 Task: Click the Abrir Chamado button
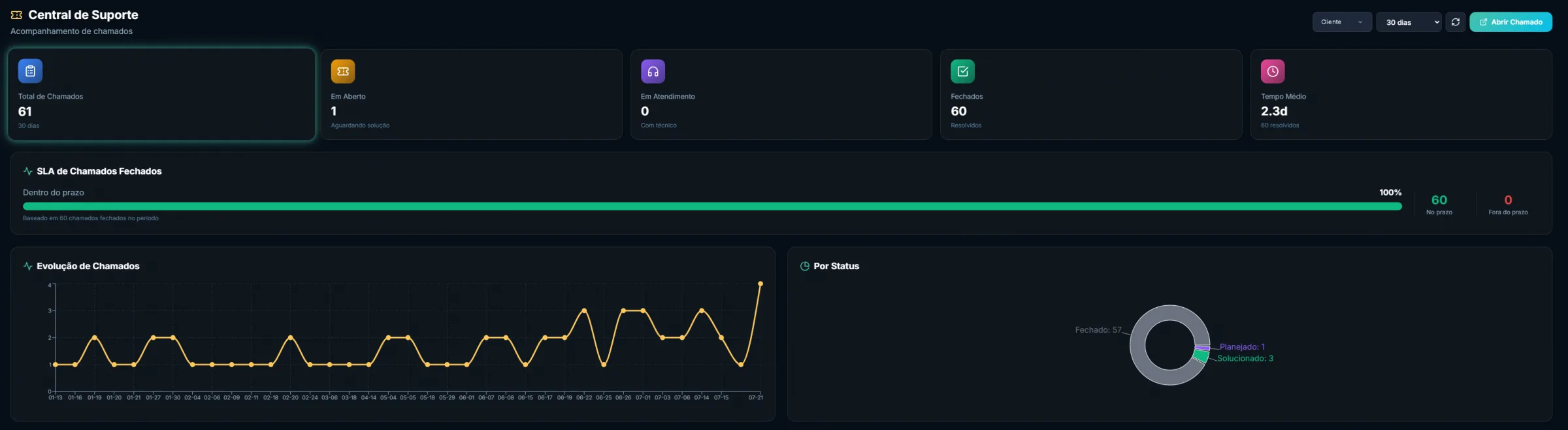pos(1511,22)
